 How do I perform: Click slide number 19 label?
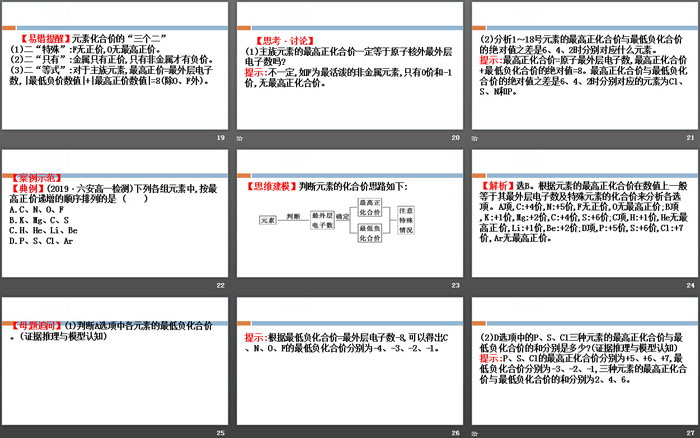click(221, 138)
